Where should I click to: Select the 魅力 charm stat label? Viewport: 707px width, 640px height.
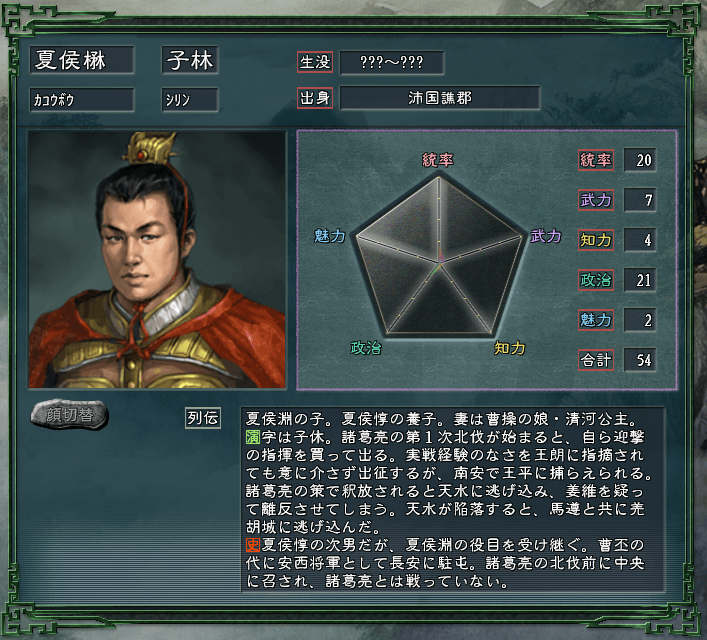point(596,320)
